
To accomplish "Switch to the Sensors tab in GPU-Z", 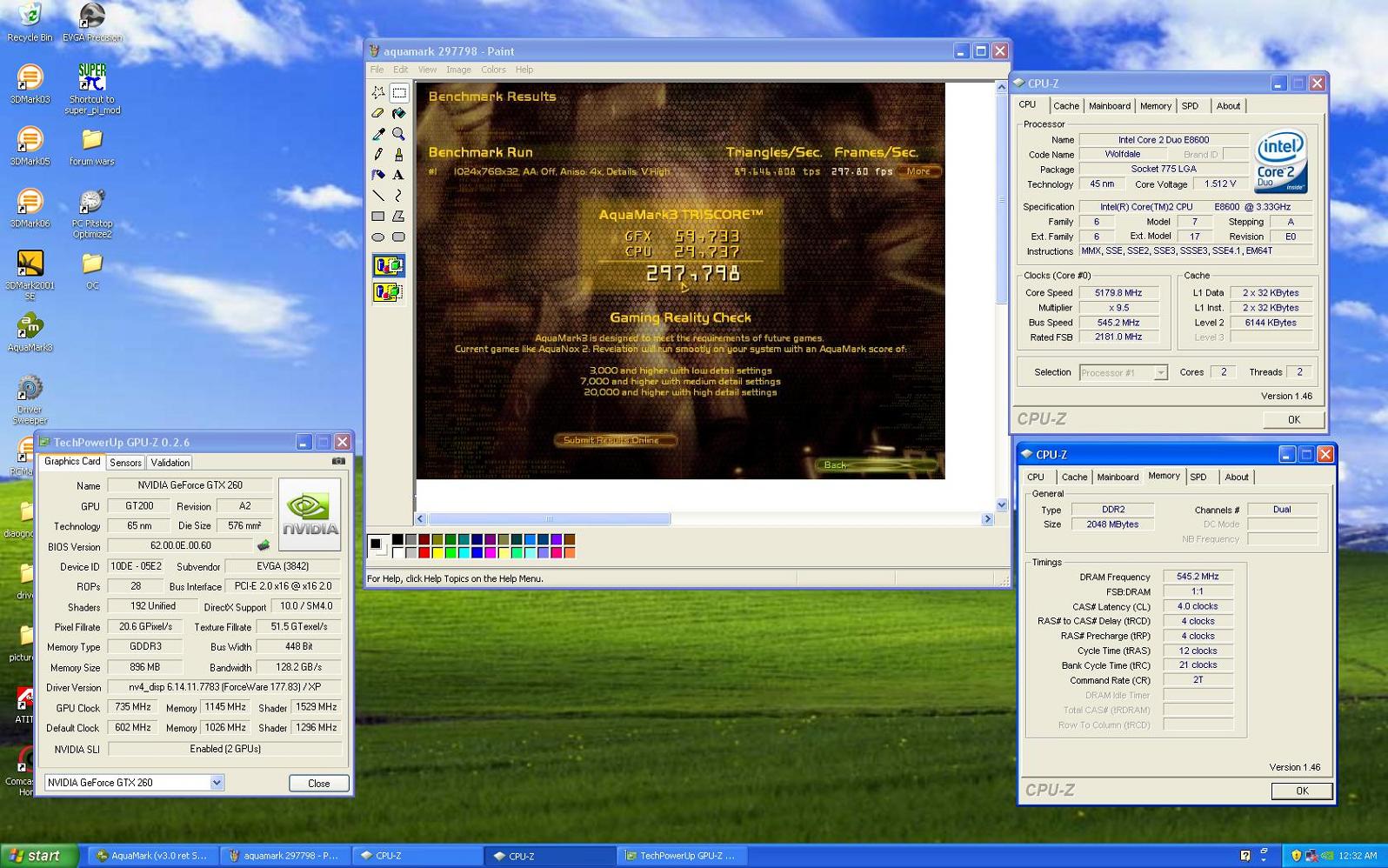I will point(125,463).
